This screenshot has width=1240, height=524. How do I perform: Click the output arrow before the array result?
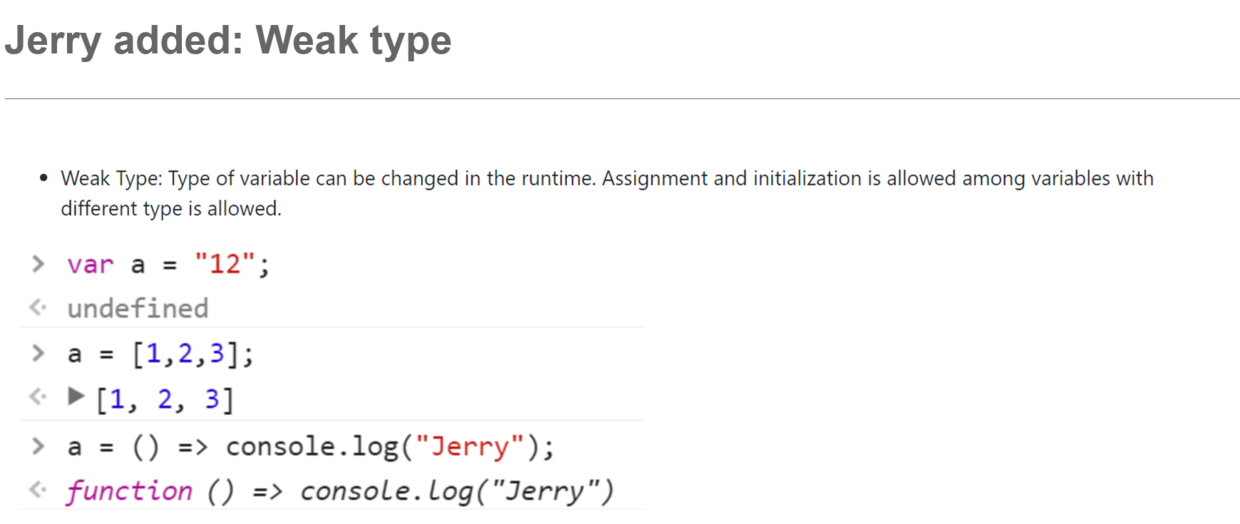pyautogui.click(x=38, y=398)
